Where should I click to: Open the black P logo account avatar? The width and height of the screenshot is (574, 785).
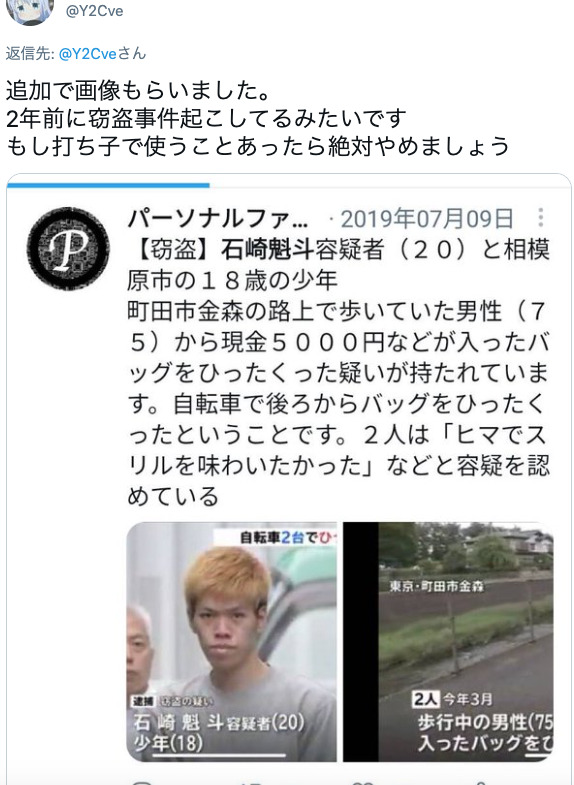pyautogui.click(x=68, y=248)
